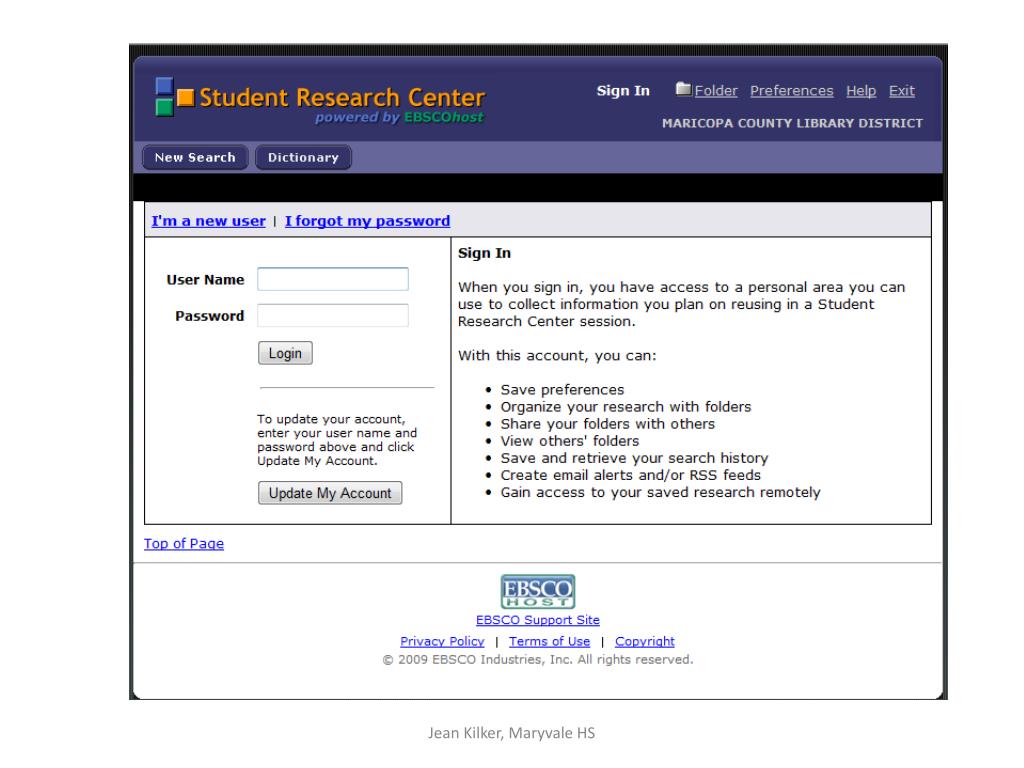Open the Help link

coord(861,91)
